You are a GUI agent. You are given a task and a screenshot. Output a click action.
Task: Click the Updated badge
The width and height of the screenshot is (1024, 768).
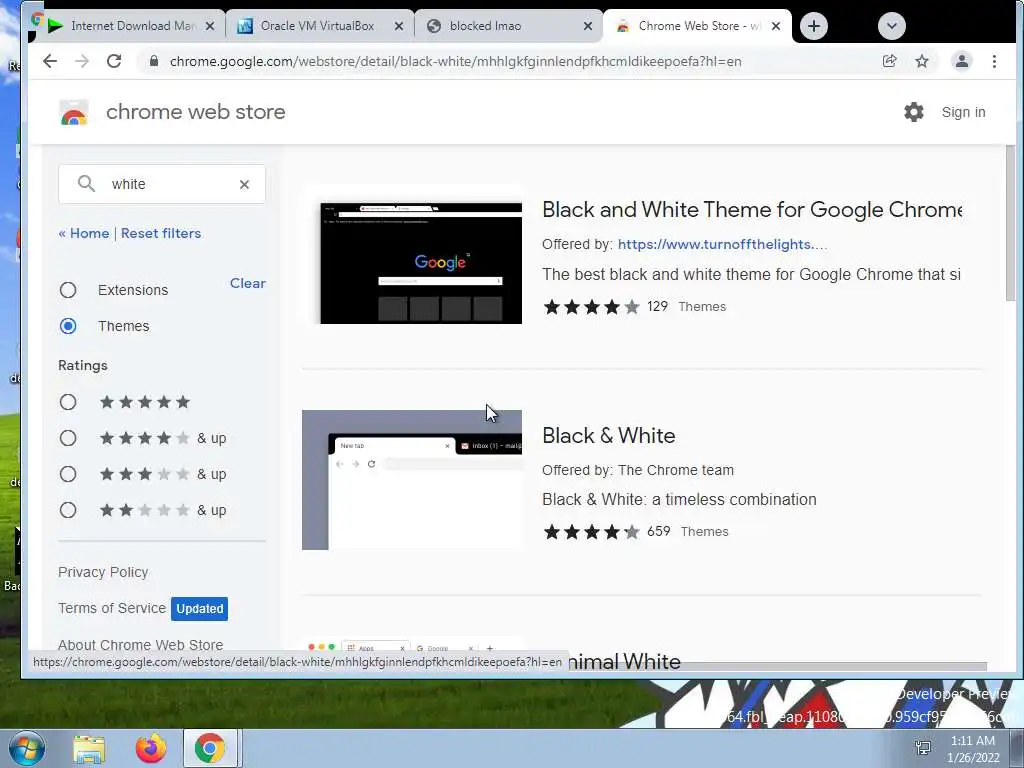[x=199, y=609]
